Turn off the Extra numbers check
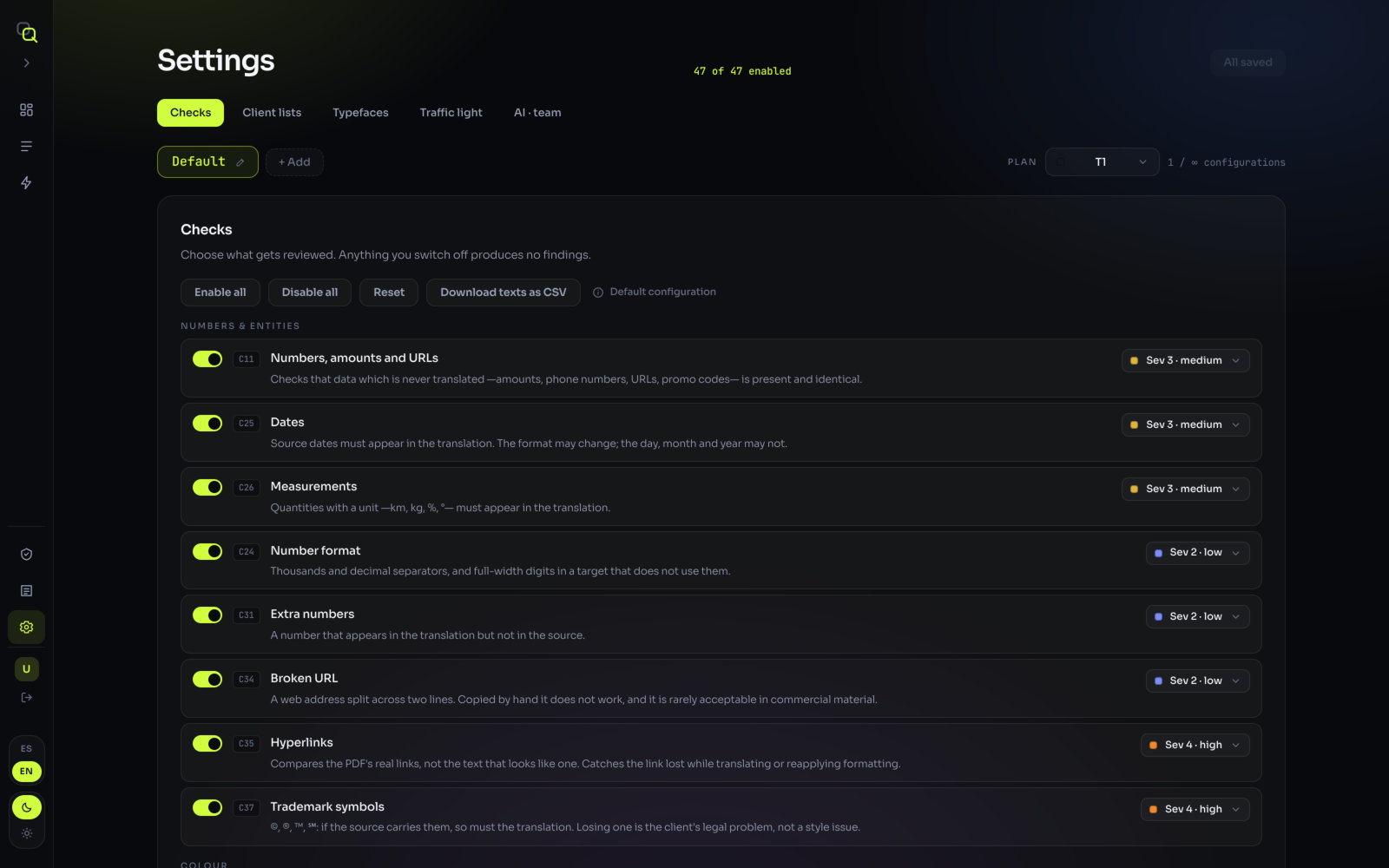The width and height of the screenshot is (1389, 868). (x=207, y=615)
